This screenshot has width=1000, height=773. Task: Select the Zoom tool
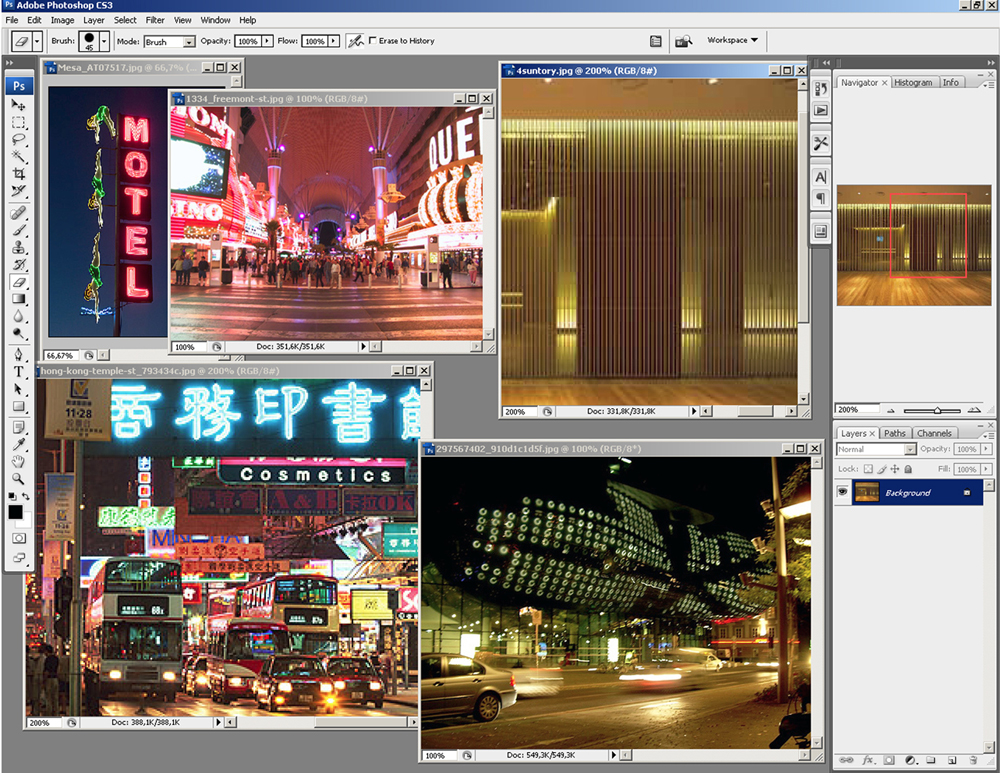click(x=18, y=478)
